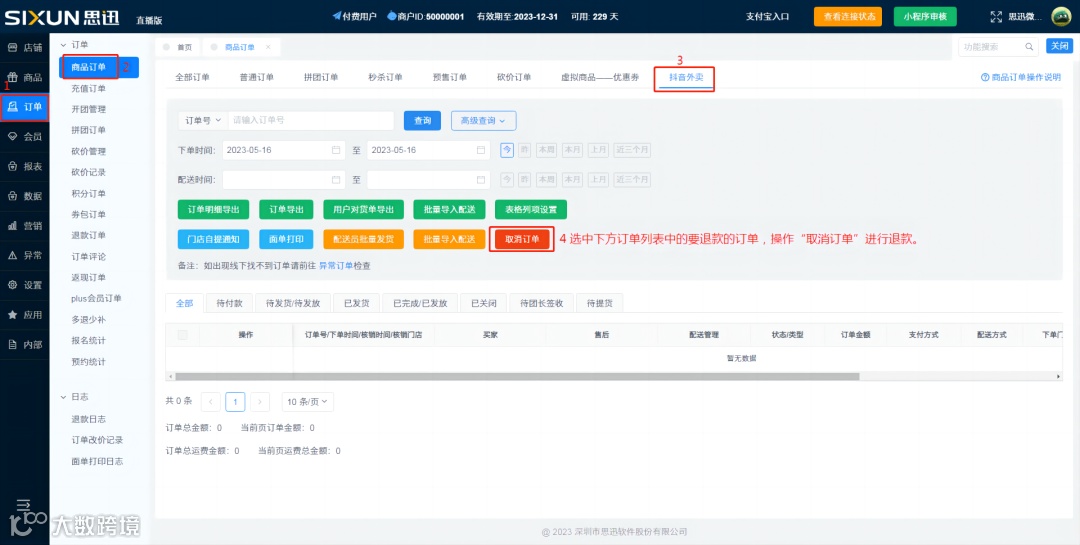Click 小程序审核 button in header
1080x545 pixels.
pyautogui.click(x=925, y=17)
